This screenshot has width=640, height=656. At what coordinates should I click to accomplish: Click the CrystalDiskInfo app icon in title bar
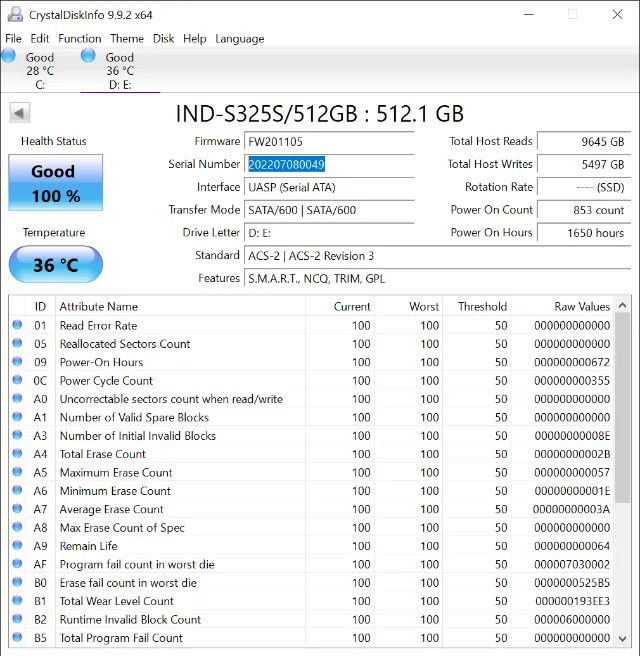(15, 14)
